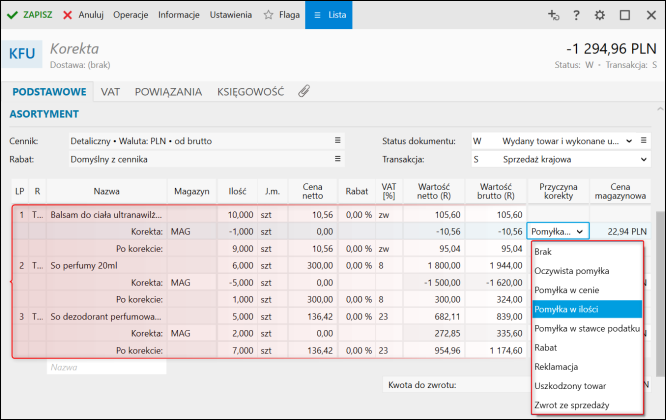The width and height of the screenshot is (666, 420).
Task: Switch to POWIĄZANIA tab
Action: coord(168,92)
